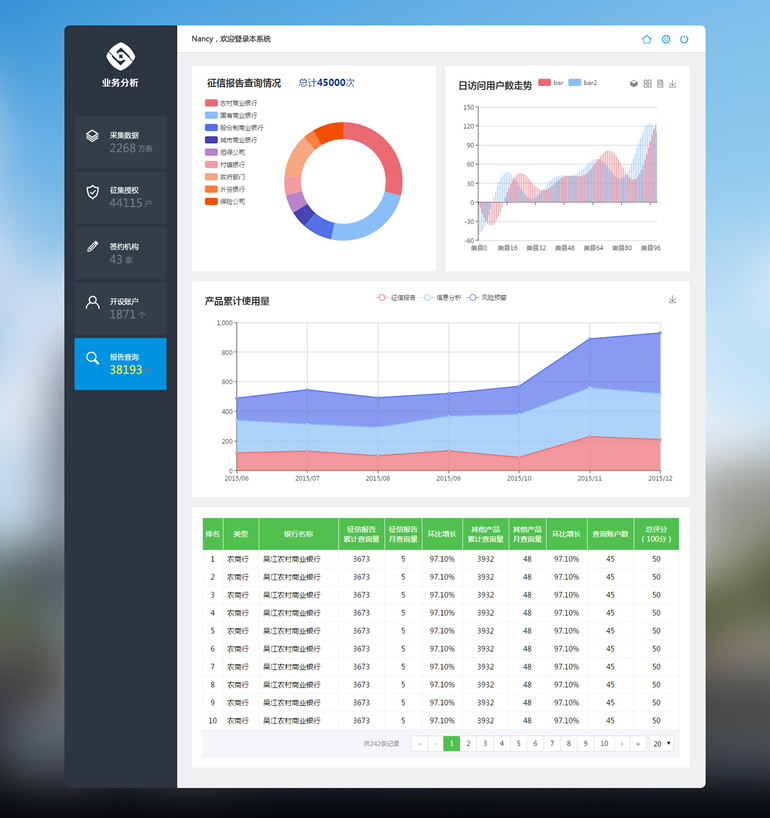Viewport: 770px width, 818px height.
Task: Open the 开设账户 sidebar item
Action: pos(120,308)
